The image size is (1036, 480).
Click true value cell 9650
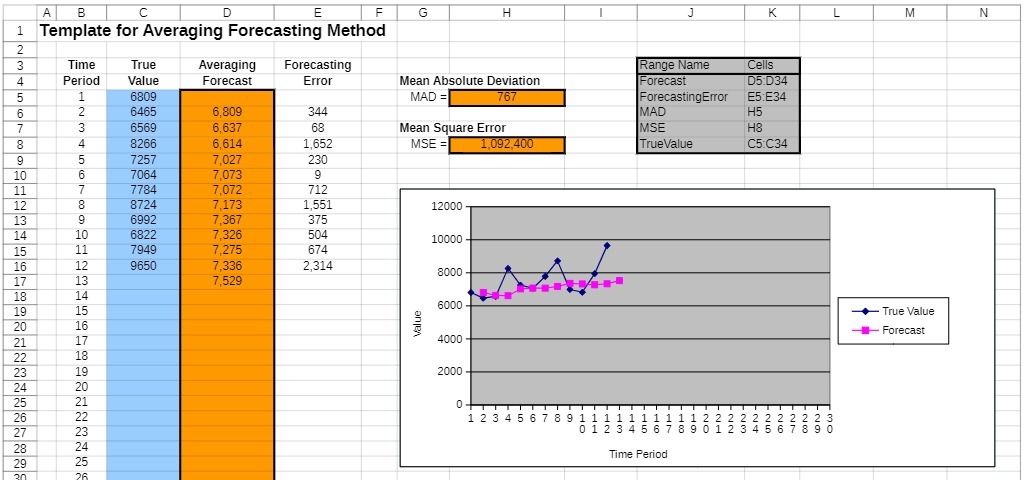(143, 266)
